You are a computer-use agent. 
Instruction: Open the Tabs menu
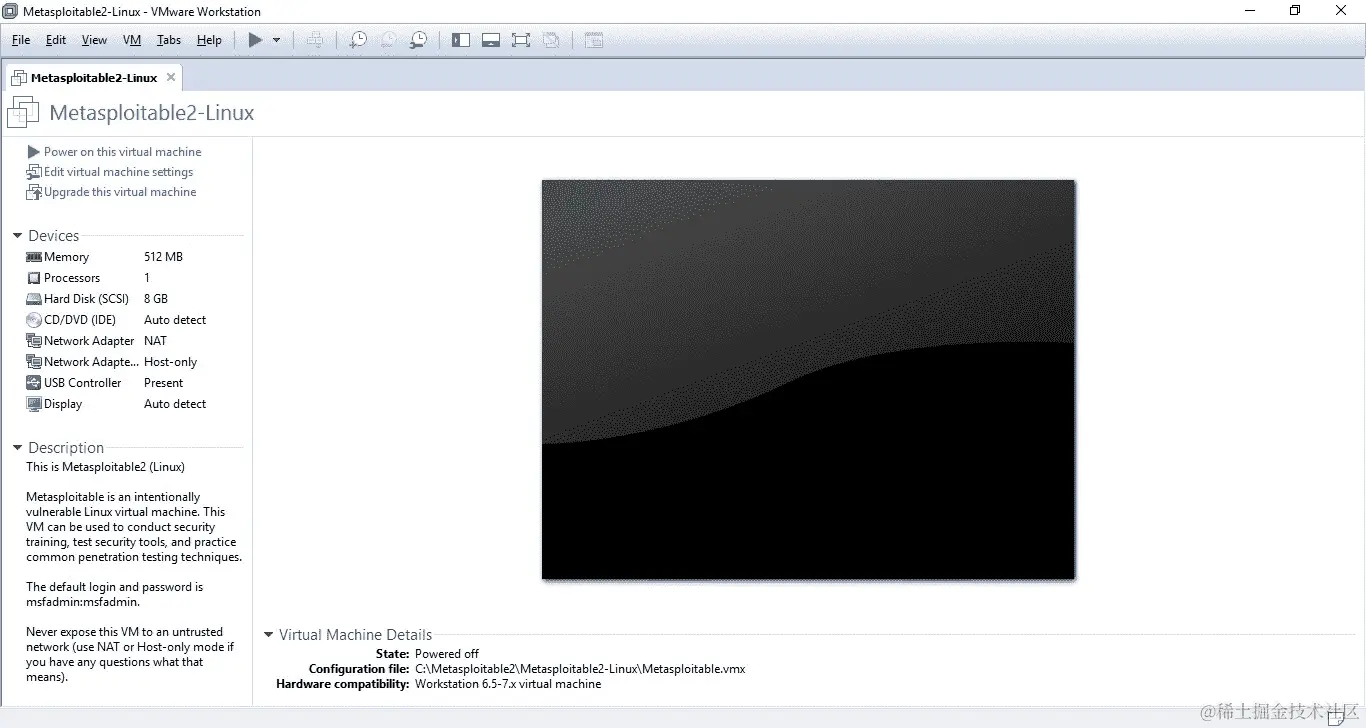pyautogui.click(x=169, y=40)
